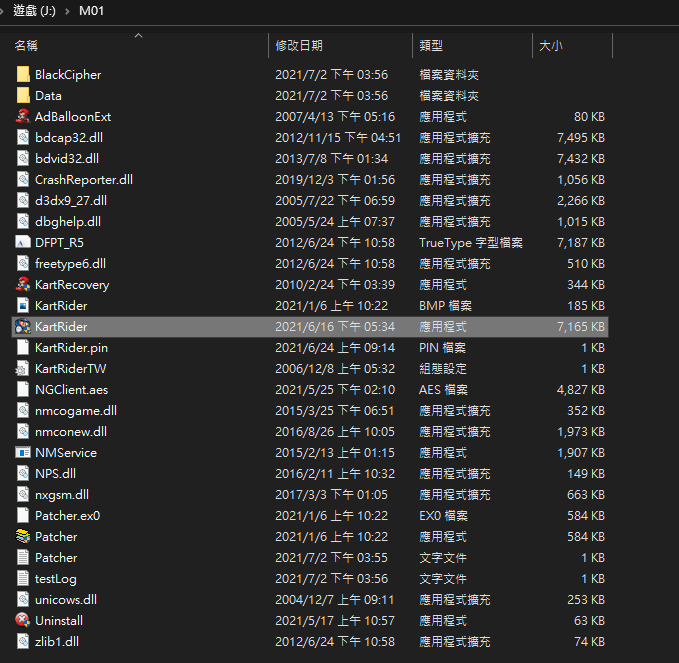
Task: Click the nmcogame.dll file icon
Action: click(x=23, y=411)
